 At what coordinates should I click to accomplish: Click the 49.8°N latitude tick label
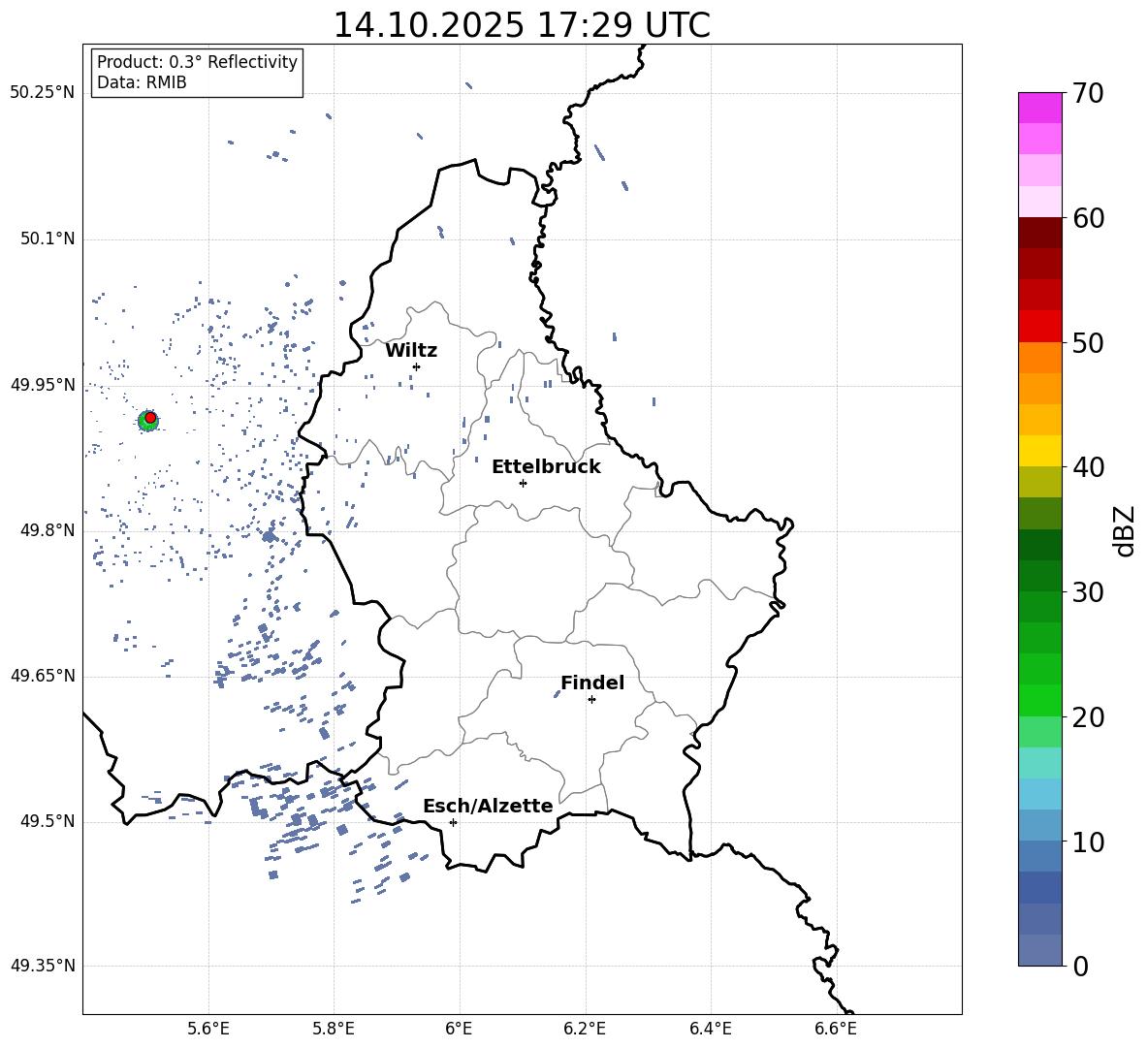click(47, 530)
